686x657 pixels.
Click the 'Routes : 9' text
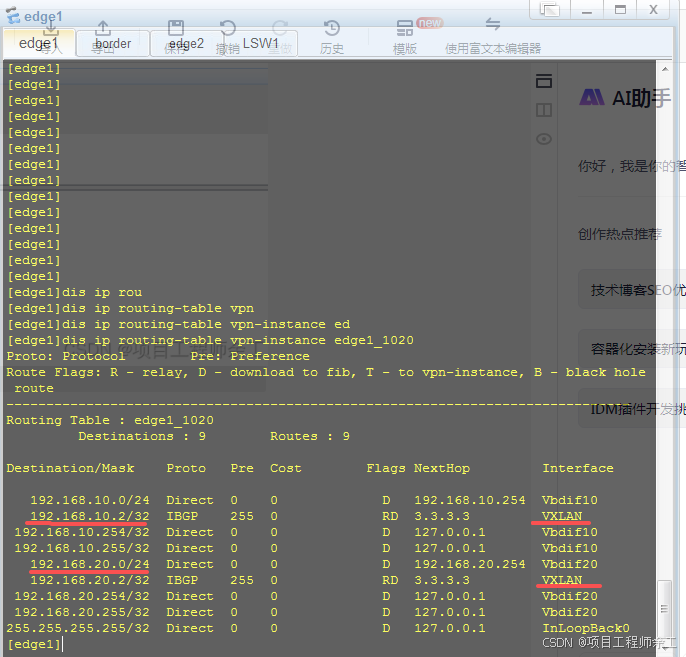click(310, 436)
